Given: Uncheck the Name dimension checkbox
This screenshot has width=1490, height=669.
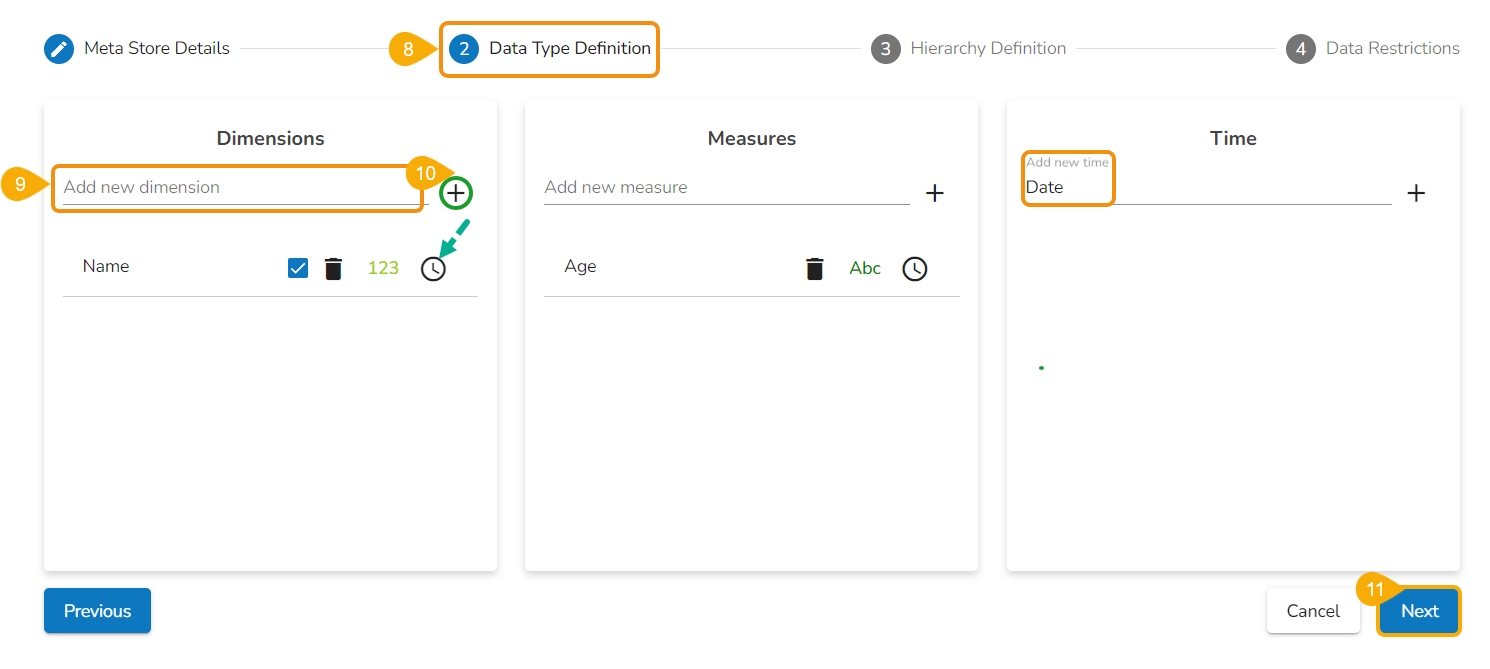Looking at the screenshot, I should (x=298, y=268).
